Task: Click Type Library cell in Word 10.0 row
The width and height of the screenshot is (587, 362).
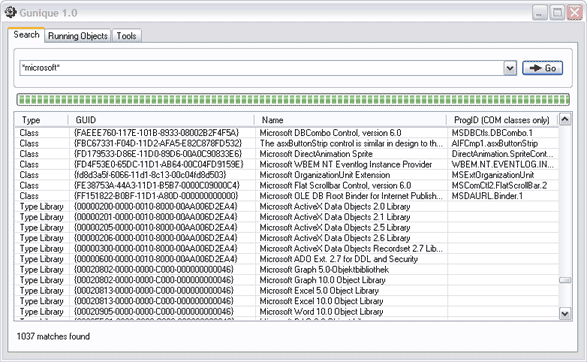Action: (x=42, y=311)
